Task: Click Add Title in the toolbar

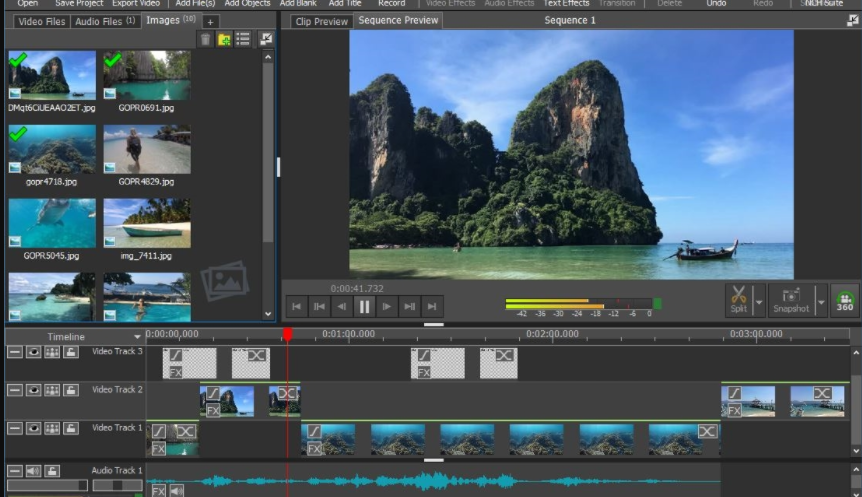Action: pyautogui.click(x=345, y=3)
